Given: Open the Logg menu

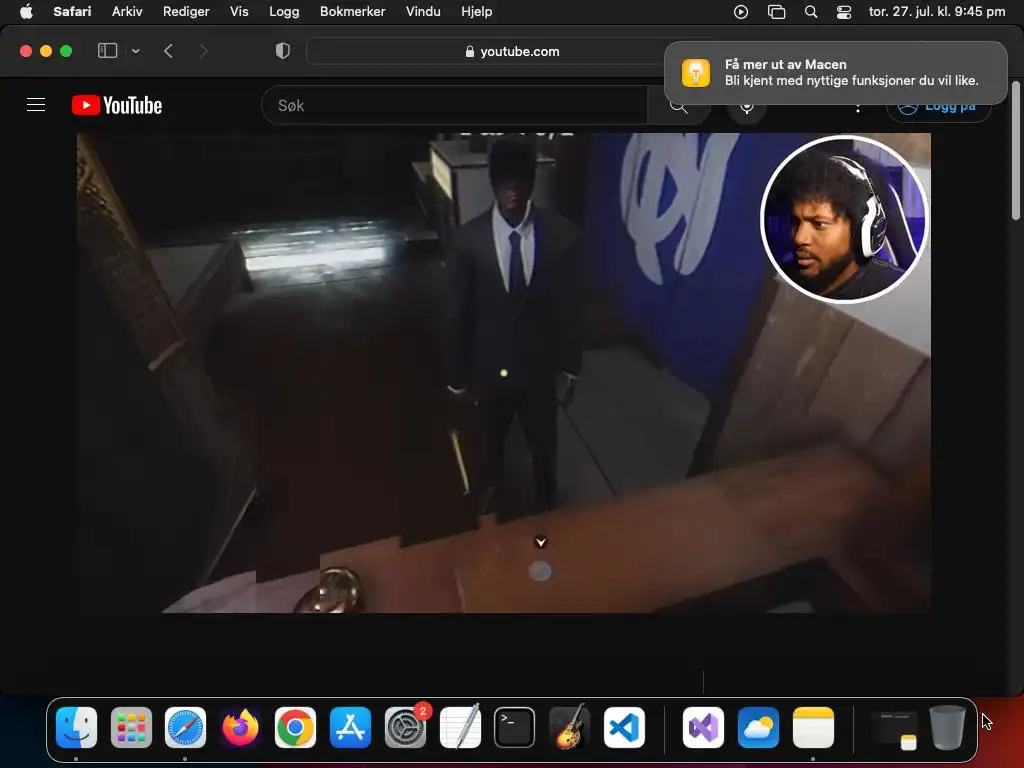Looking at the screenshot, I should coord(284,11).
